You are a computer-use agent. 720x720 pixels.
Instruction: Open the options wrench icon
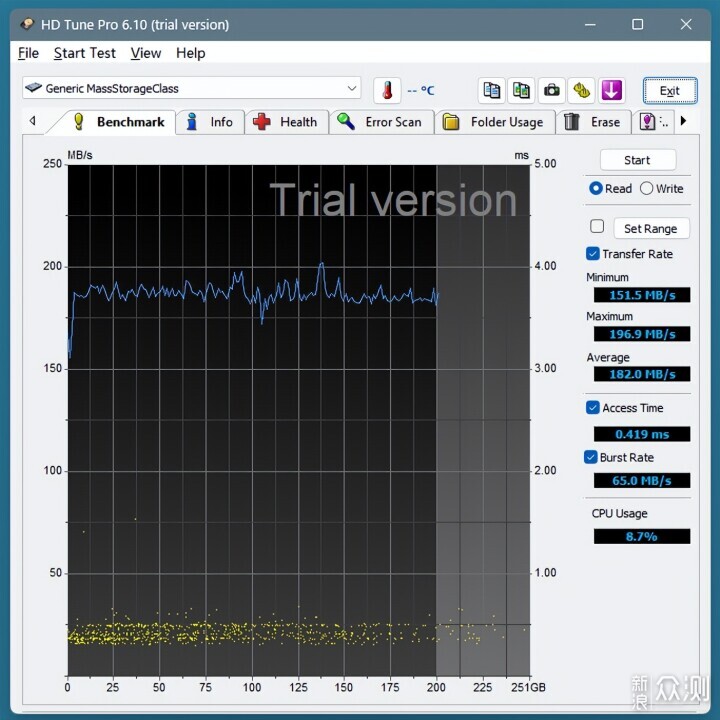(x=581, y=90)
